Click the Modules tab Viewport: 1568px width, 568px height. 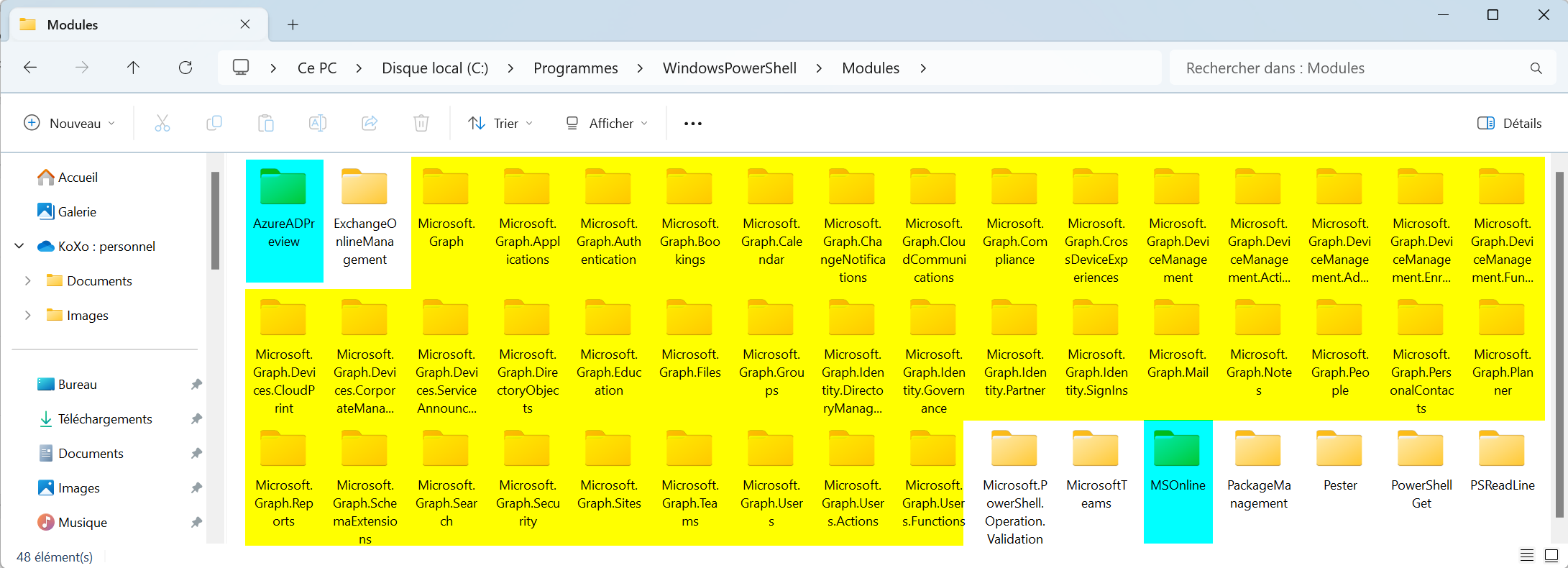(138, 24)
